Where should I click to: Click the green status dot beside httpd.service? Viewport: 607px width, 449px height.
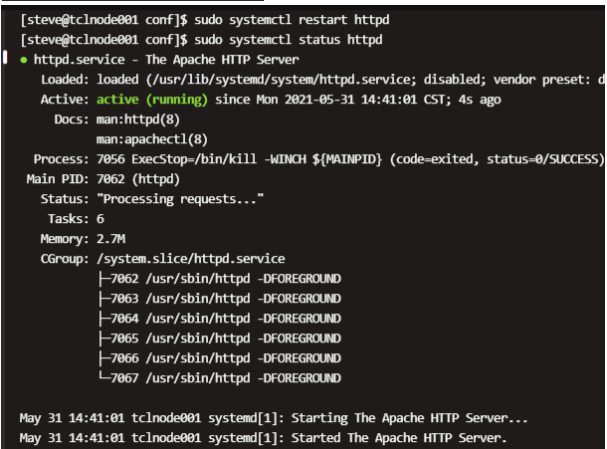[x=23, y=61]
